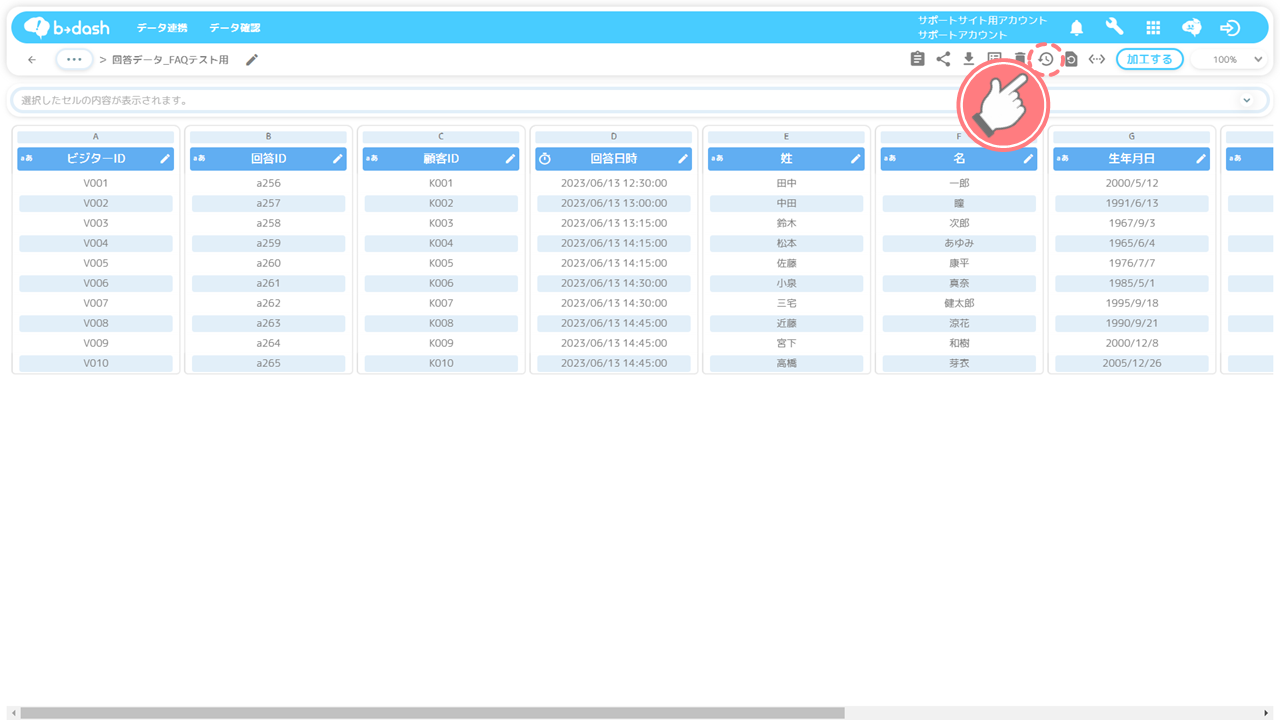Screen dimensions: 1280x720
Task: Expand the breadcrumb ellipsis button
Action: (74, 59)
